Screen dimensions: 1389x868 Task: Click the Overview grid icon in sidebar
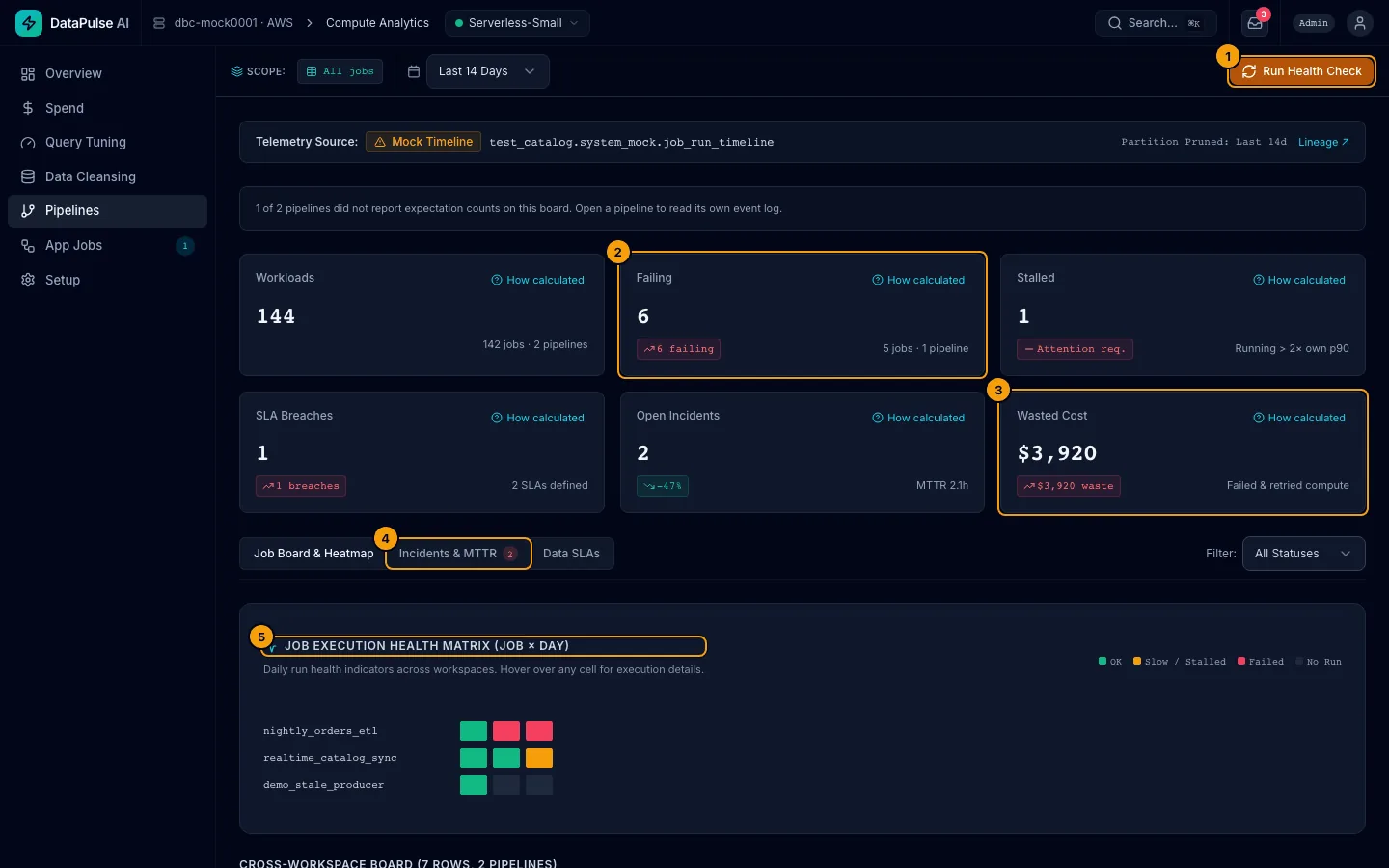(x=28, y=74)
